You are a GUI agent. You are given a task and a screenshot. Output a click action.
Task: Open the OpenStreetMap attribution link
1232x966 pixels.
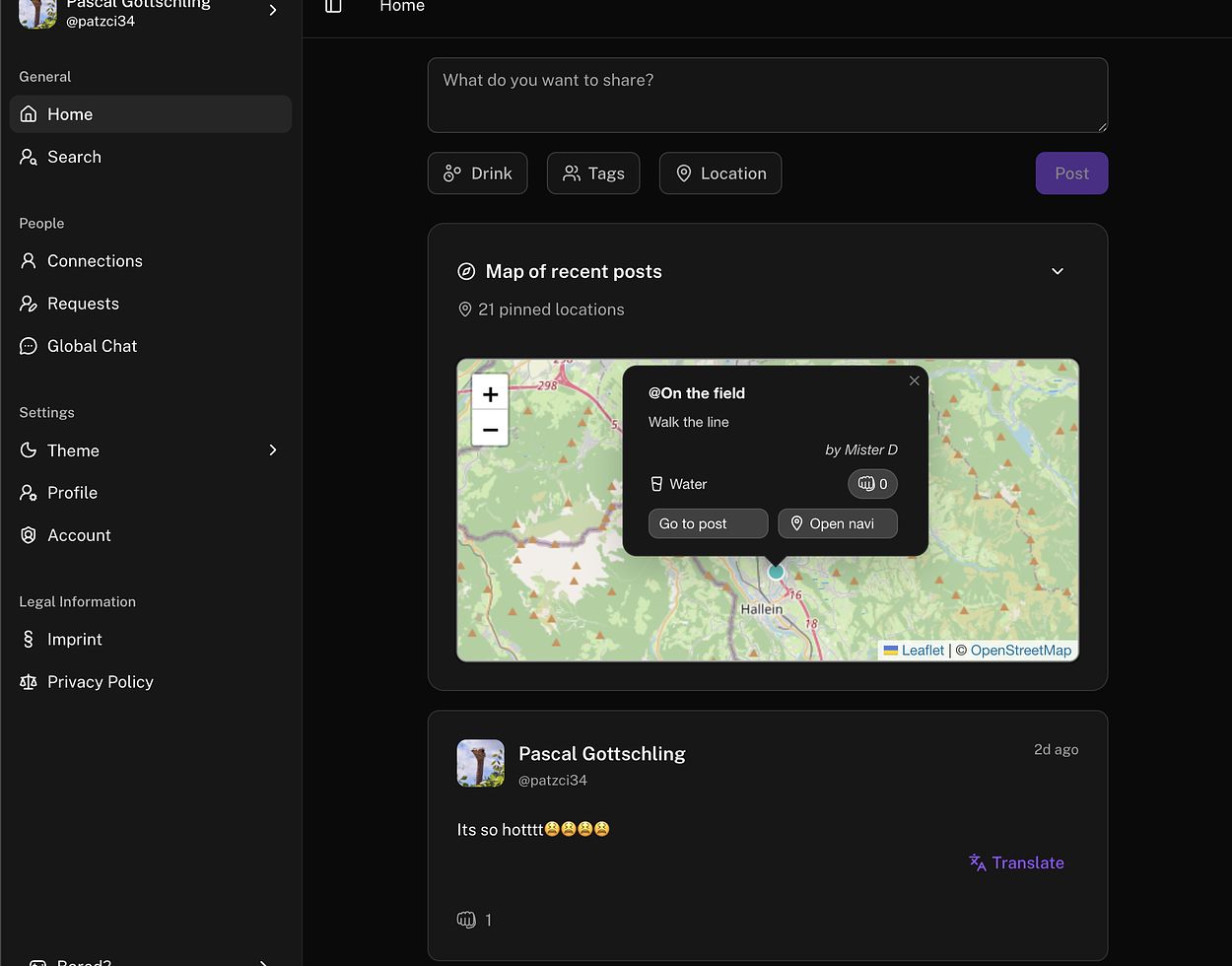pos(1020,651)
